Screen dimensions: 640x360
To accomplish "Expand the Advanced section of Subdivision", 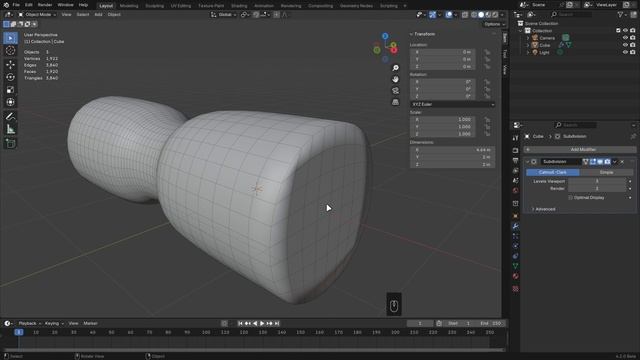I will 544,209.
